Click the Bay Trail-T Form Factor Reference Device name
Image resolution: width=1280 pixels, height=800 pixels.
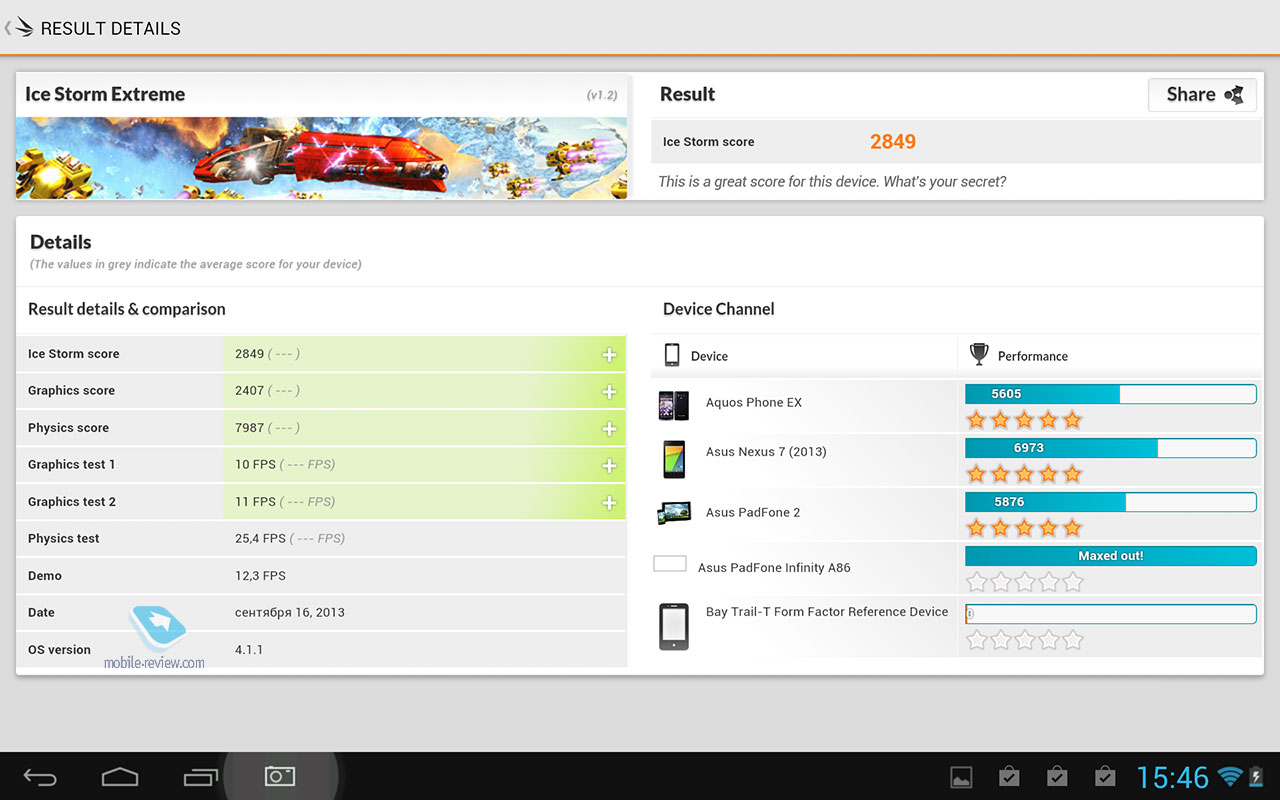click(827, 612)
